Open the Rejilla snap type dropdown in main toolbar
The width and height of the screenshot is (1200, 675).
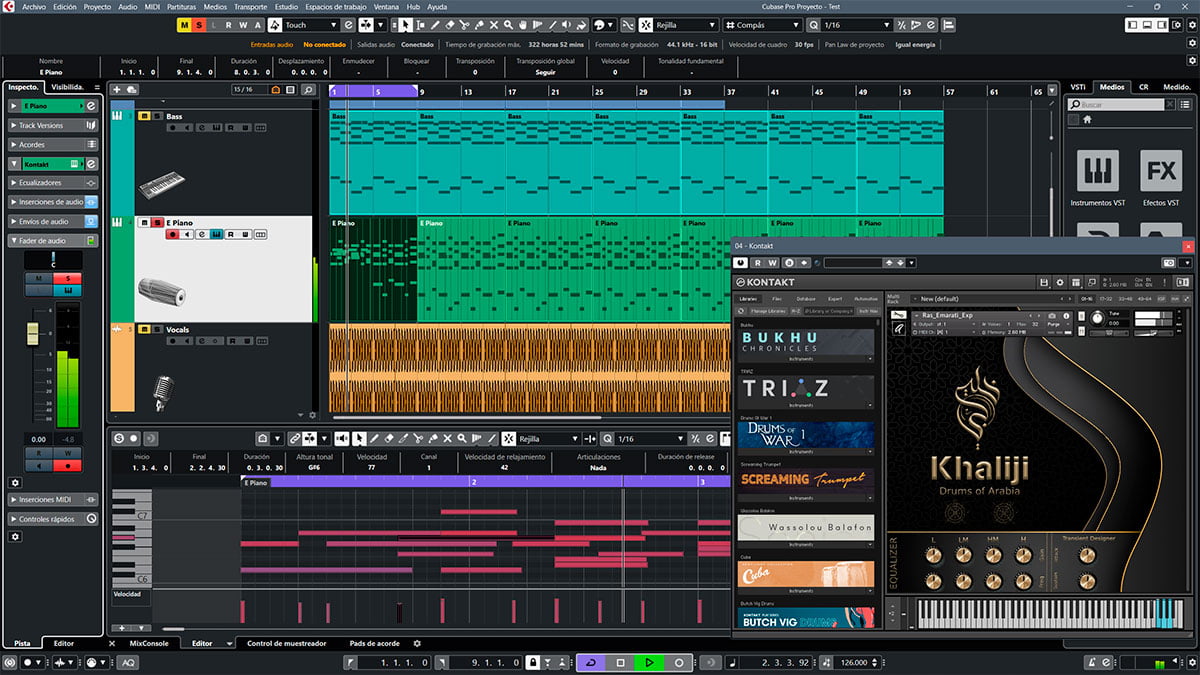(x=686, y=24)
